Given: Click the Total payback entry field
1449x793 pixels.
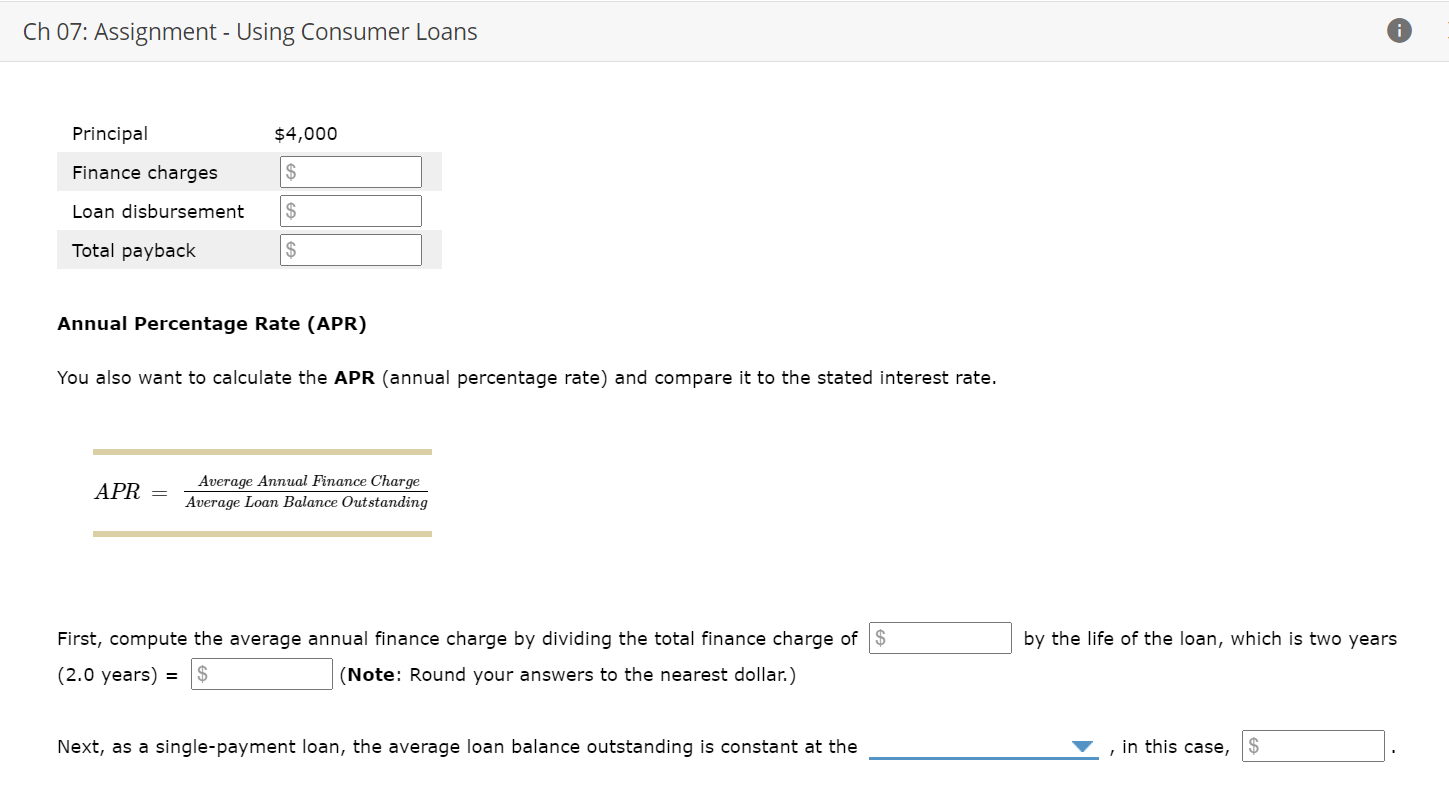Looking at the screenshot, I should (x=350, y=249).
